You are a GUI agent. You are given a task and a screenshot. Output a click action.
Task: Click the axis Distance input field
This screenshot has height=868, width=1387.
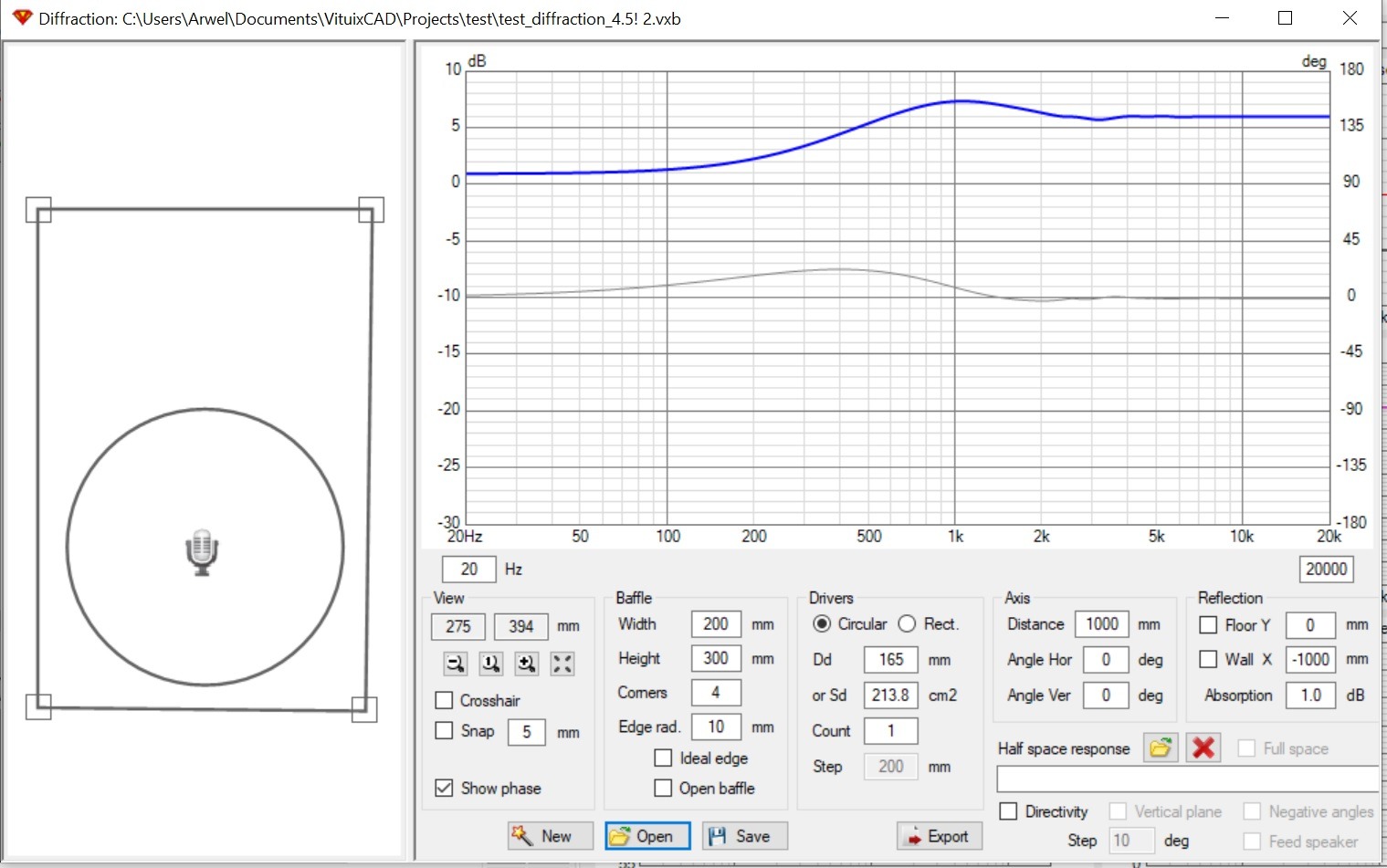click(x=1102, y=624)
